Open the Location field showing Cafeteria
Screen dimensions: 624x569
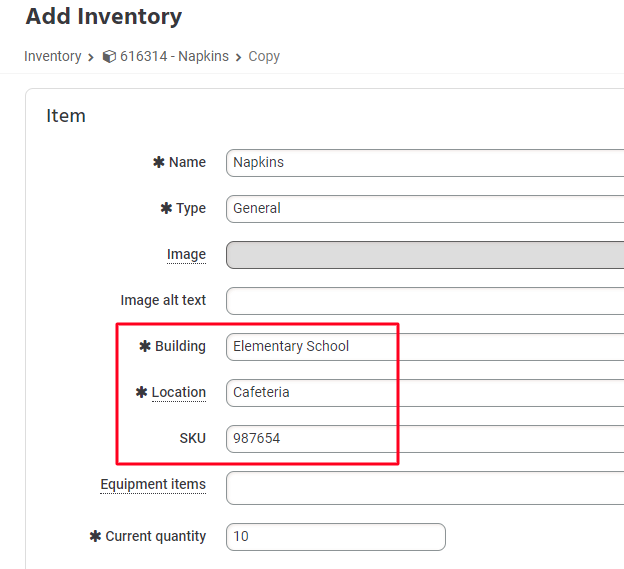425,393
